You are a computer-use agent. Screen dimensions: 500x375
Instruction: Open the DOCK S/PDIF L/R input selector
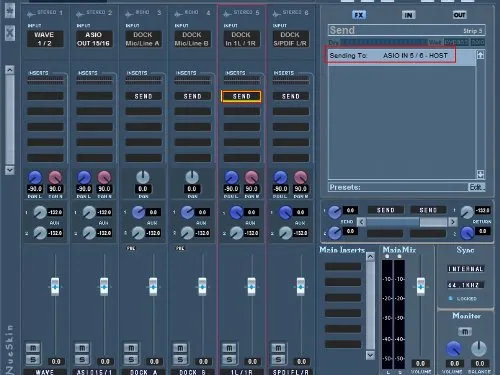290,39
